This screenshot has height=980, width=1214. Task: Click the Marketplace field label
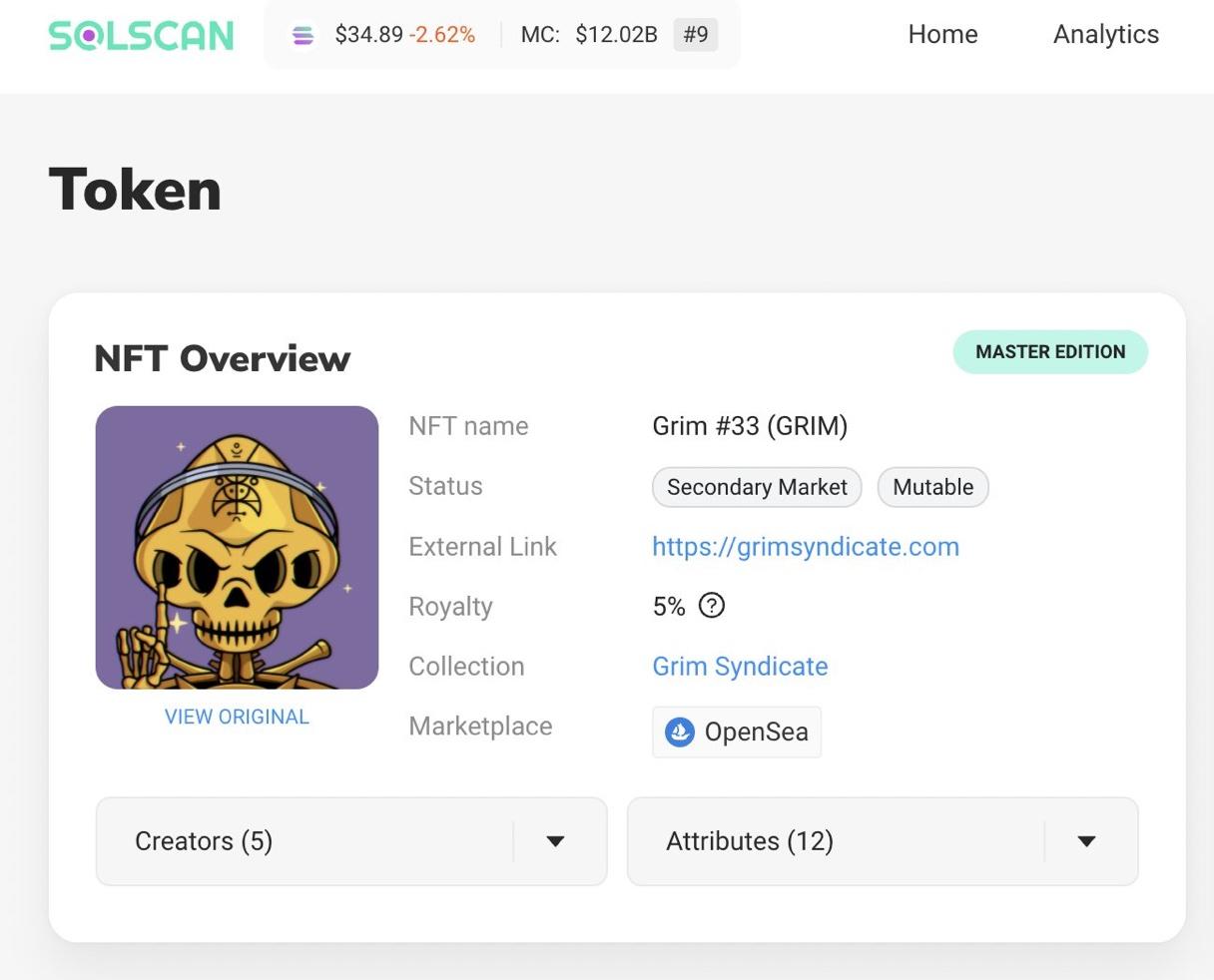pyautogui.click(x=480, y=727)
